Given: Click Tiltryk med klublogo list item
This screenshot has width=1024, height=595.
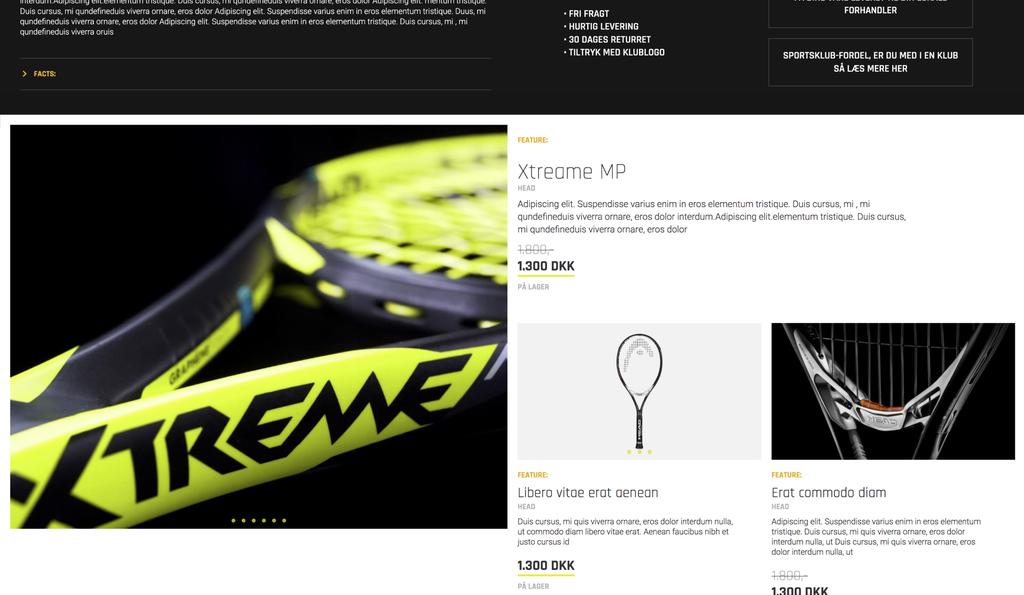Looking at the screenshot, I should coord(615,52).
